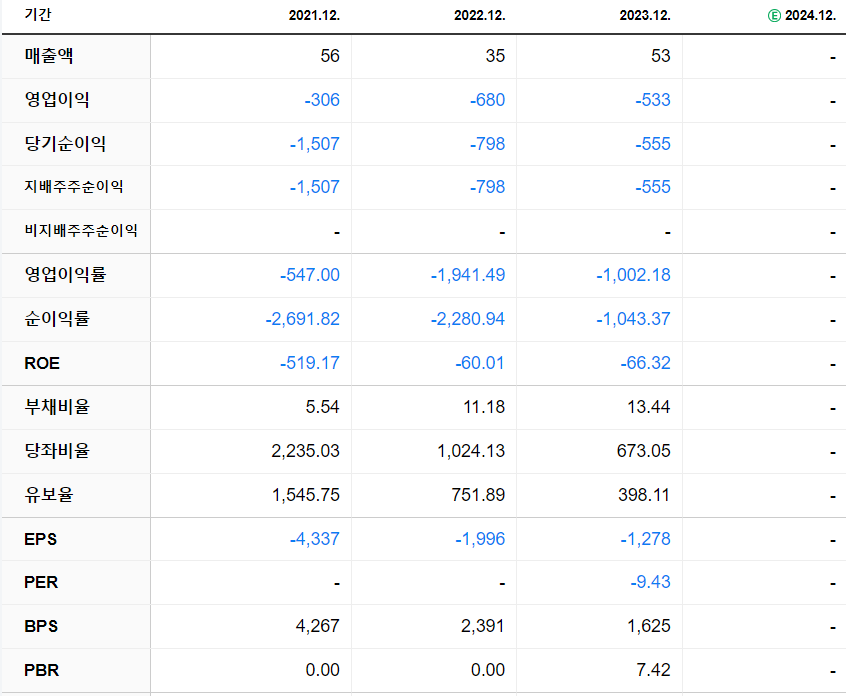Click 매출액 value 53
846x696 pixels.
coord(660,56)
